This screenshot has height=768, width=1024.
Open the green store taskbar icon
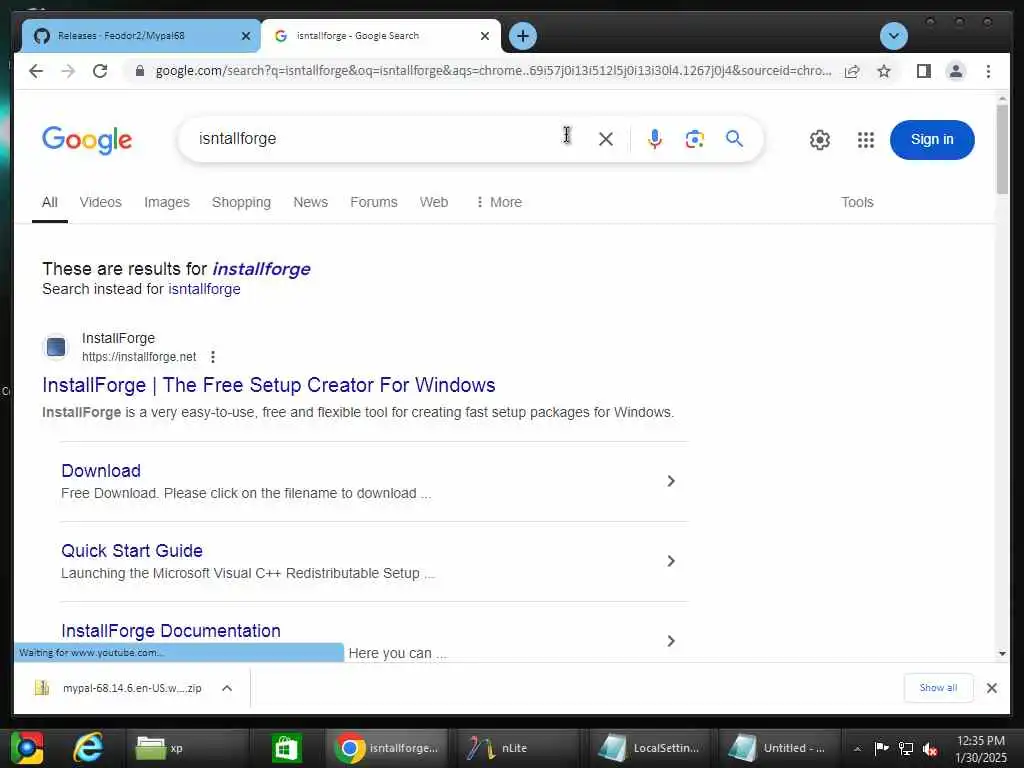(x=286, y=748)
